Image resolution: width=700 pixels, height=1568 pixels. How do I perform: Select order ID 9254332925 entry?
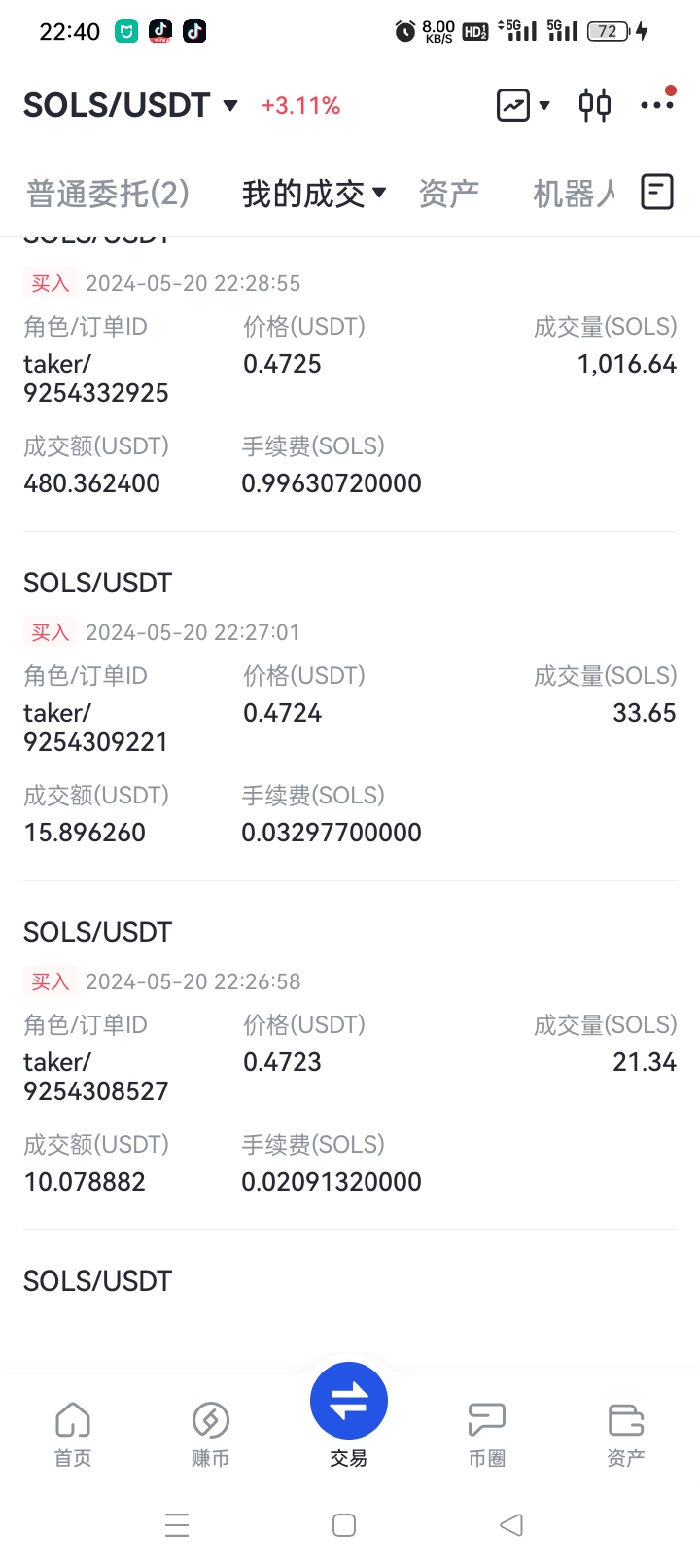coord(96,393)
